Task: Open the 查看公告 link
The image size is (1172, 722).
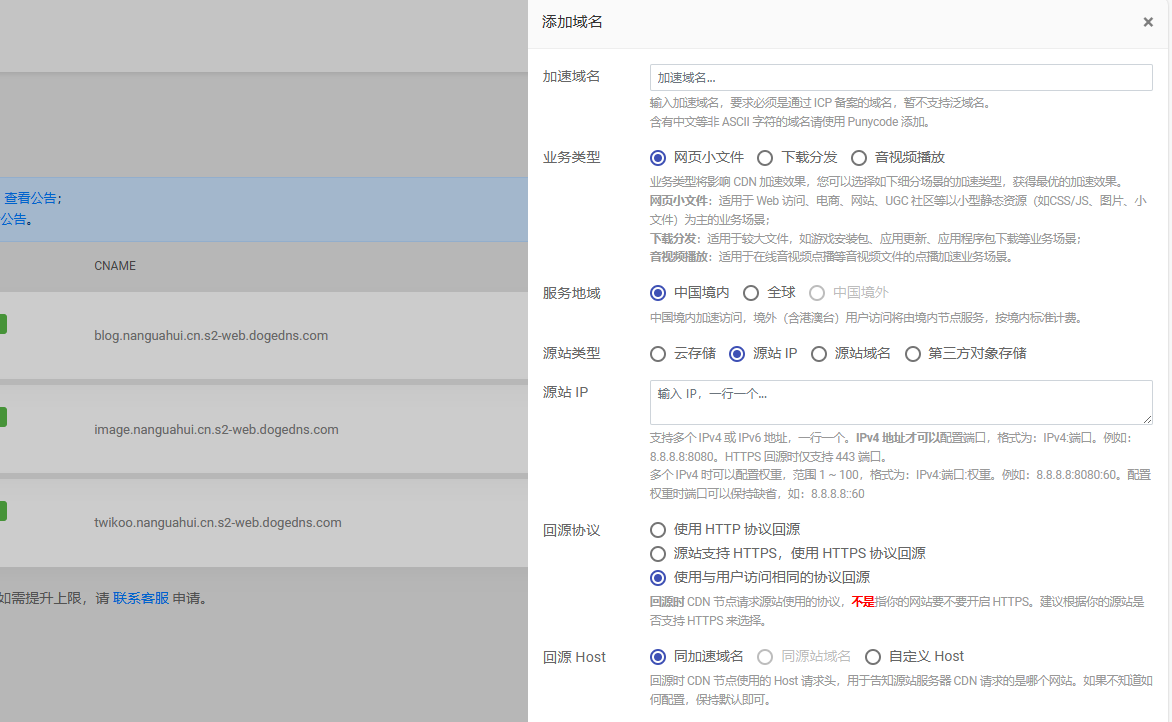Action: click(x=30, y=198)
